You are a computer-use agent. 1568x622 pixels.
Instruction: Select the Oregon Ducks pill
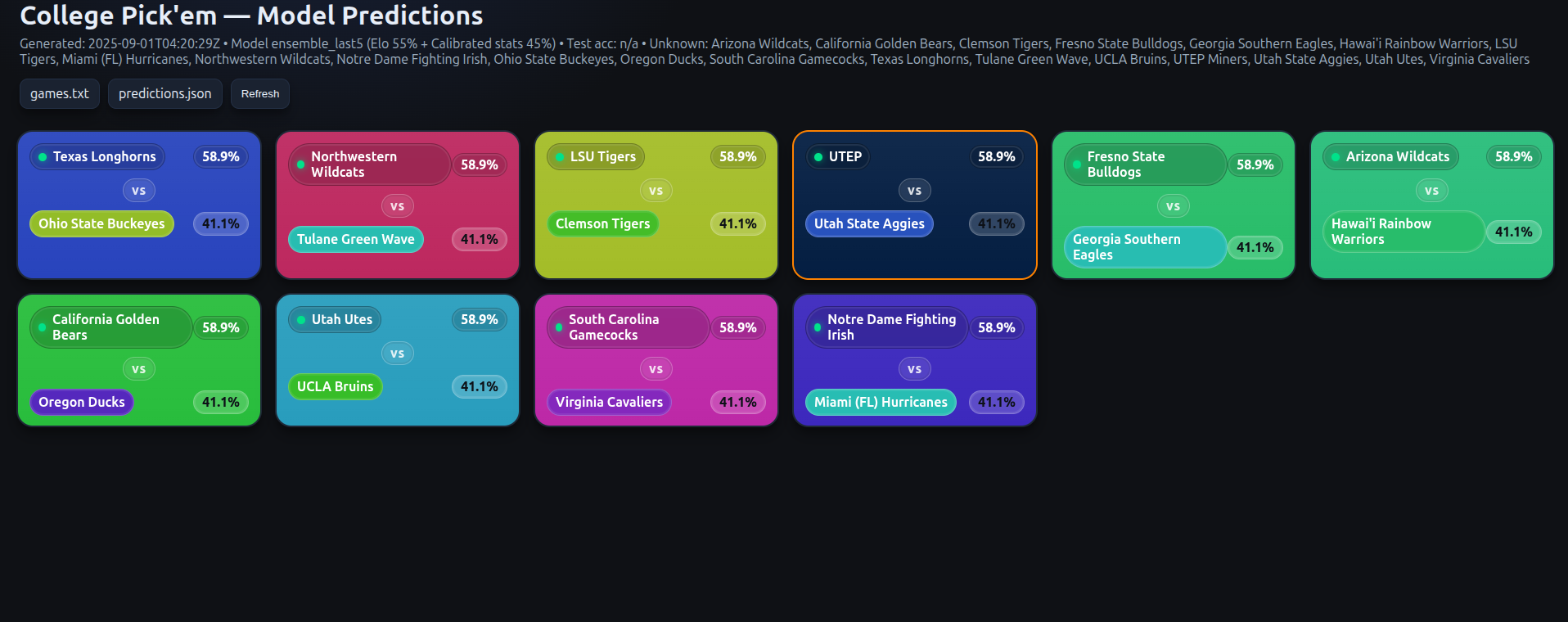pos(81,402)
